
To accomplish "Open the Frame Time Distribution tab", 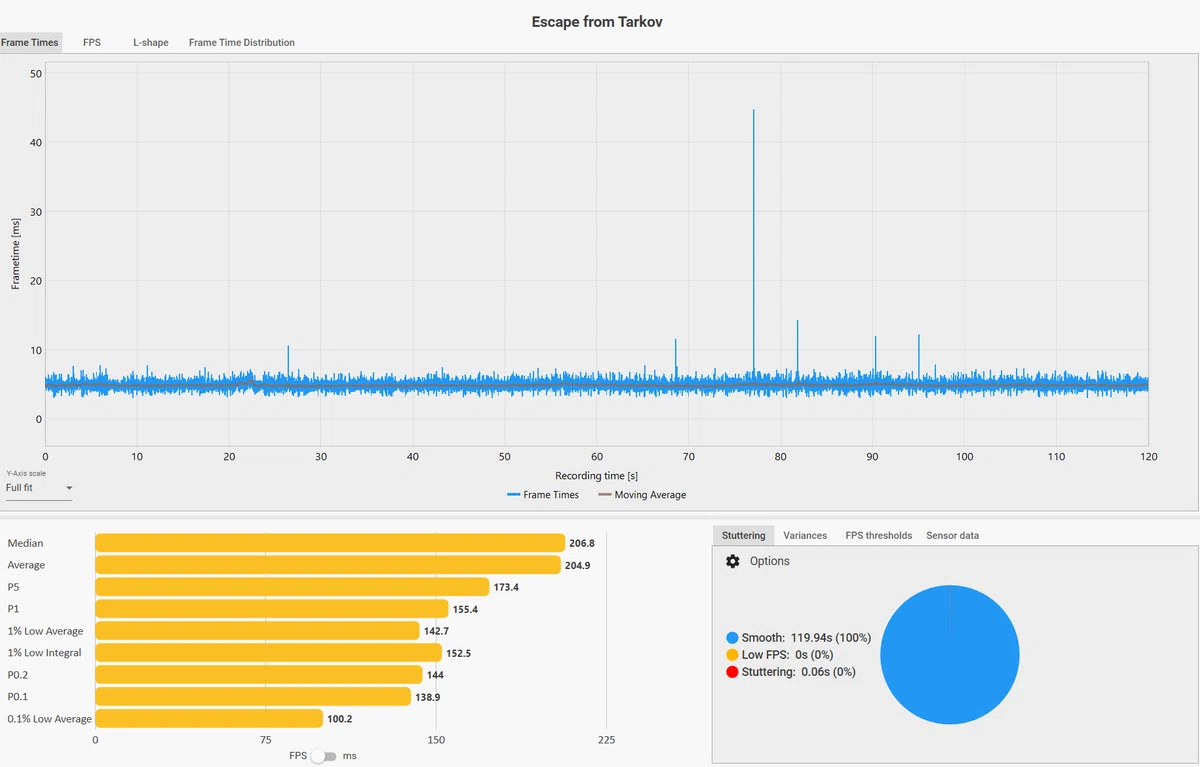I will (242, 43).
